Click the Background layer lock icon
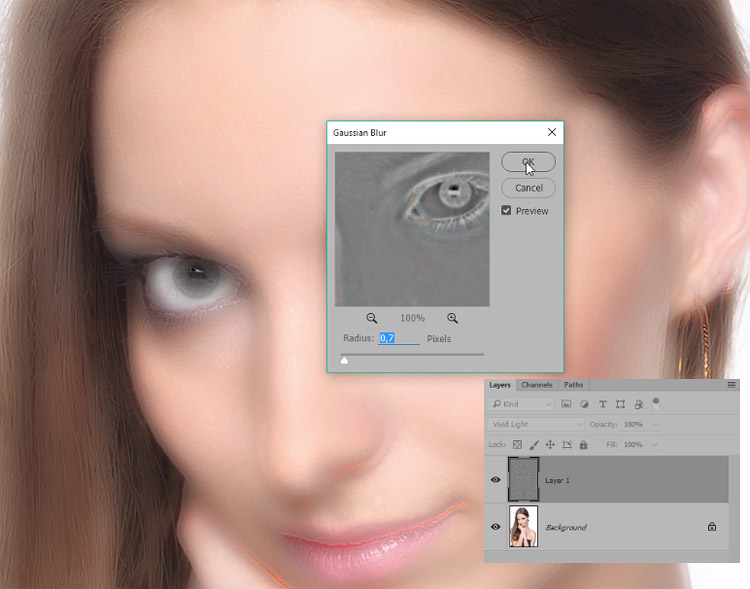 click(712, 527)
